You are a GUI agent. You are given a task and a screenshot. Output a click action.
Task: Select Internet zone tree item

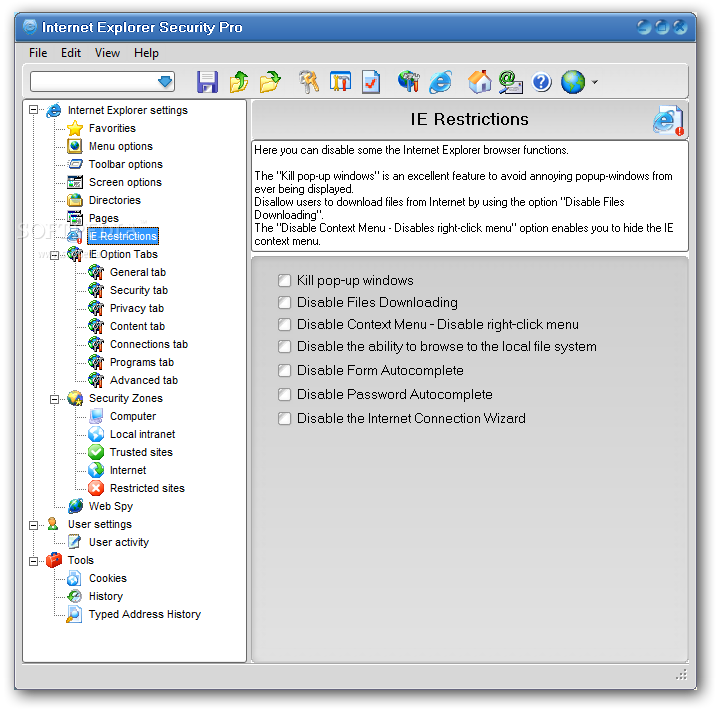(128, 470)
